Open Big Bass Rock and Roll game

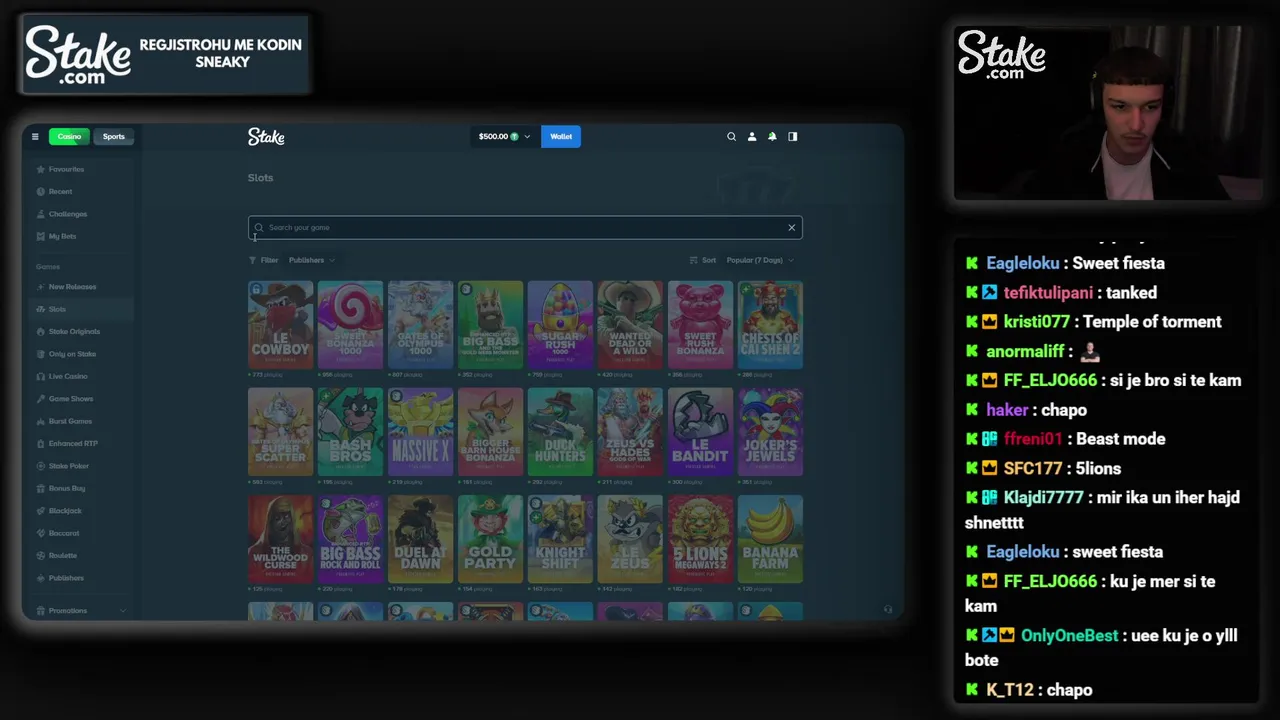350,539
